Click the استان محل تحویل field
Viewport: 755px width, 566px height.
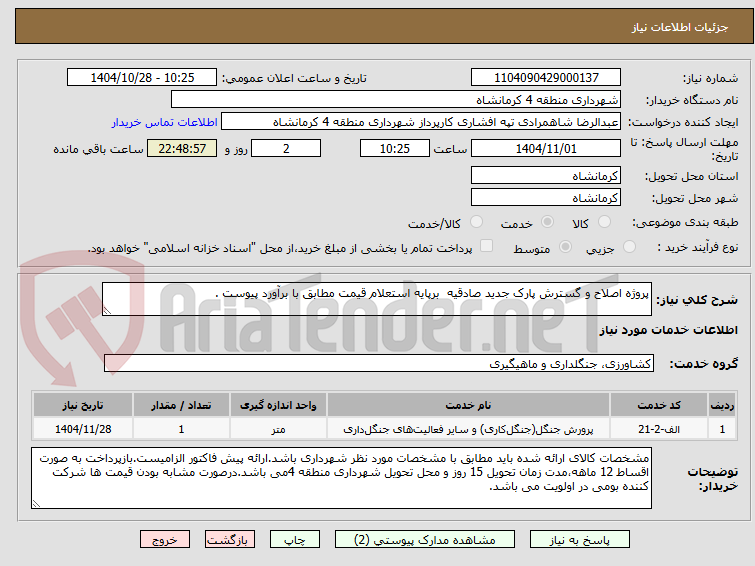click(x=546, y=176)
